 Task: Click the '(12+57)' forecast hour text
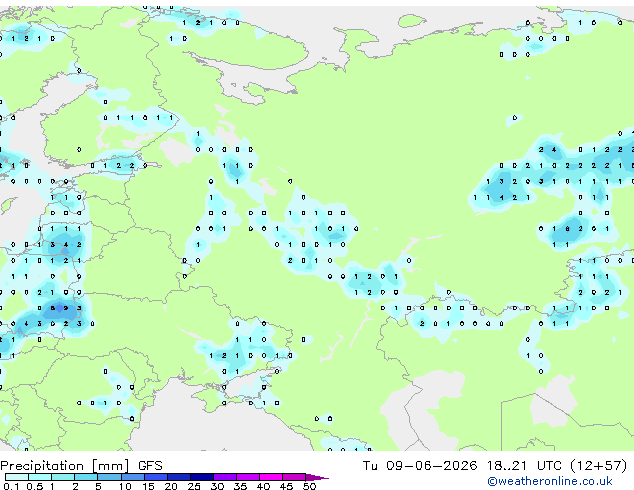(598, 466)
